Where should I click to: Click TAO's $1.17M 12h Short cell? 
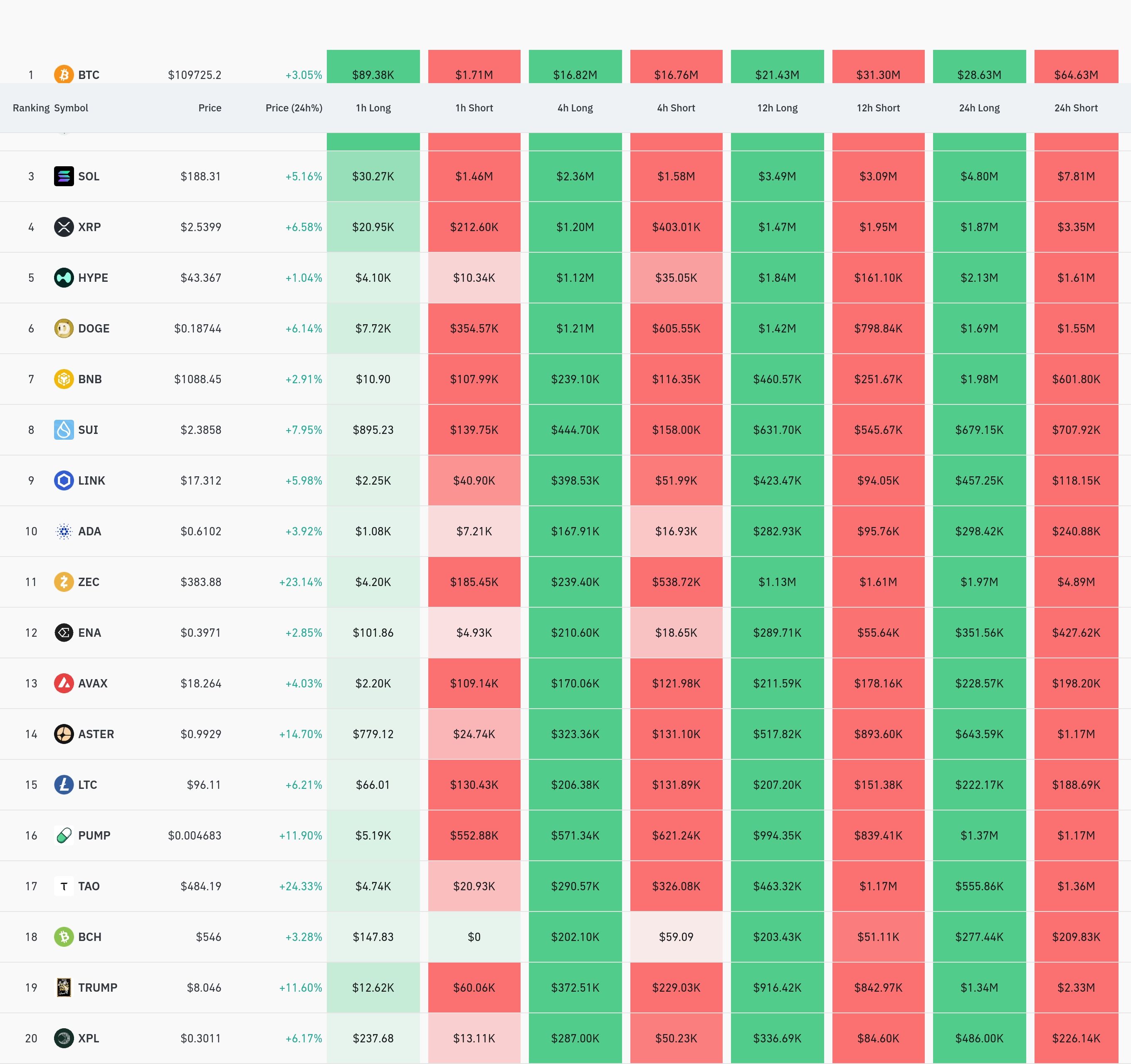tap(878, 886)
